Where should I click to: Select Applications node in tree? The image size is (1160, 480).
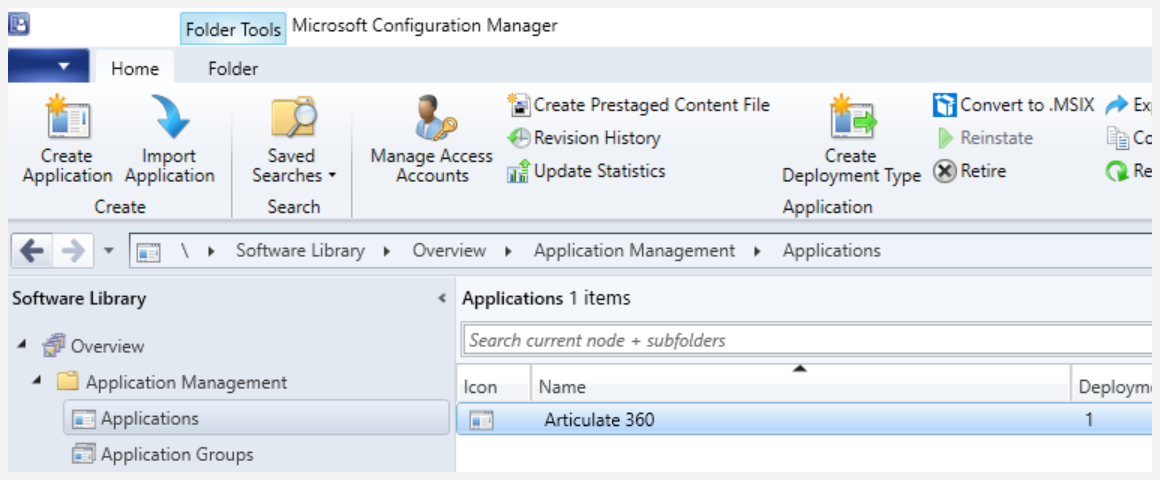tap(257, 419)
